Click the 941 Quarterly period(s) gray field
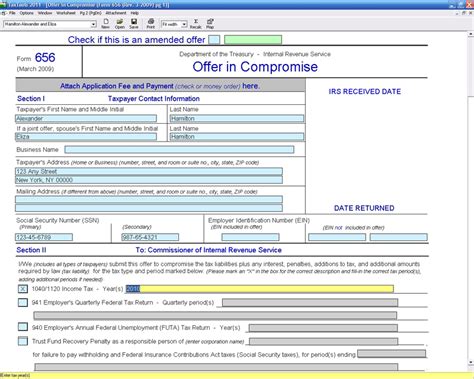The image size is (474, 379). pyautogui.click(x=310, y=303)
